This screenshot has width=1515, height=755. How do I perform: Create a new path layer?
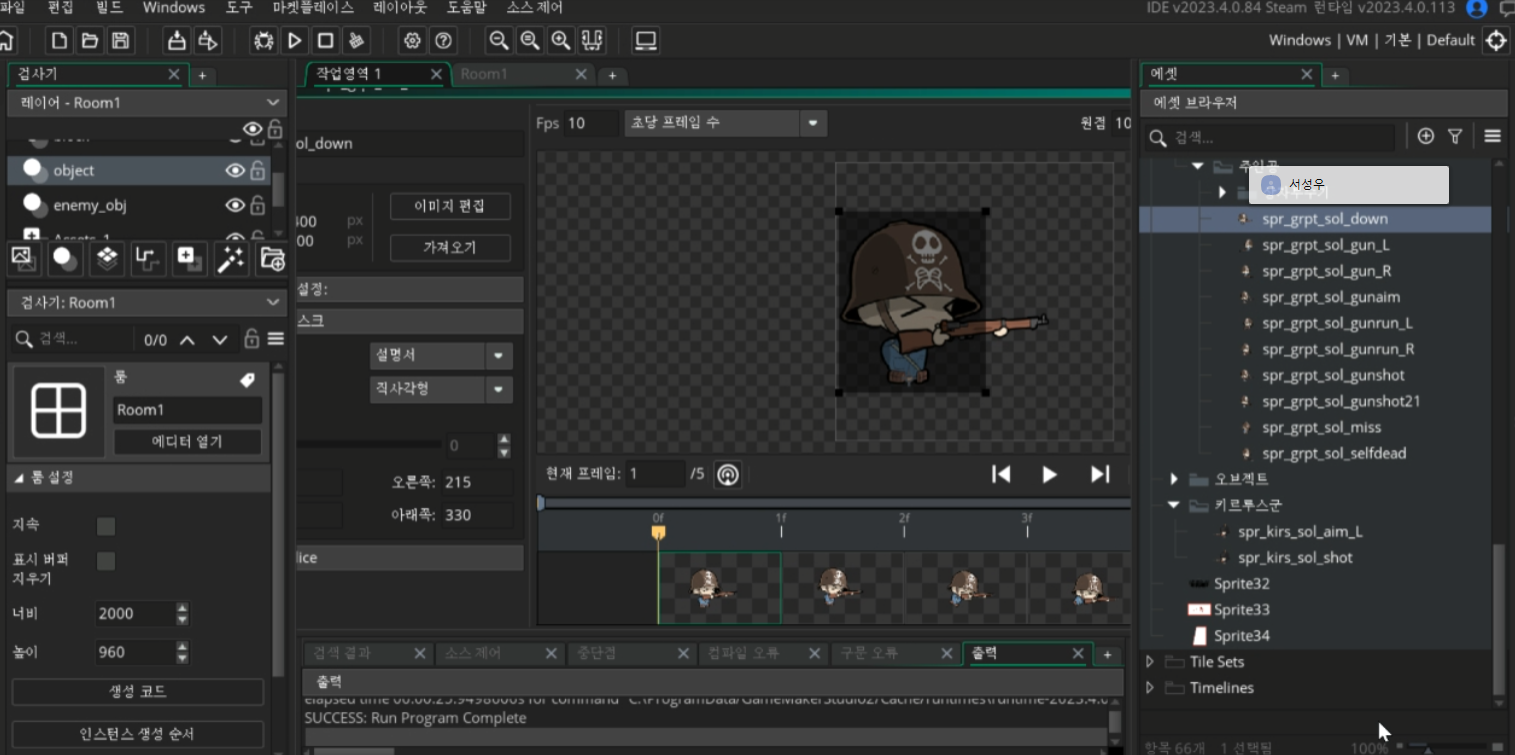148,258
